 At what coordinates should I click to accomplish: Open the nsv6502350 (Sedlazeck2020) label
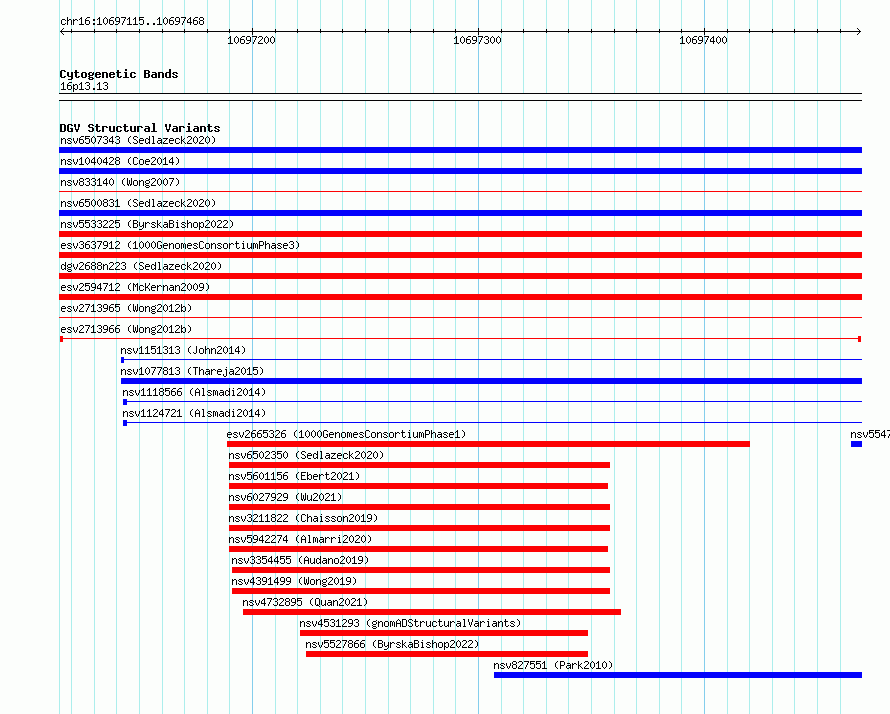[x=307, y=455]
